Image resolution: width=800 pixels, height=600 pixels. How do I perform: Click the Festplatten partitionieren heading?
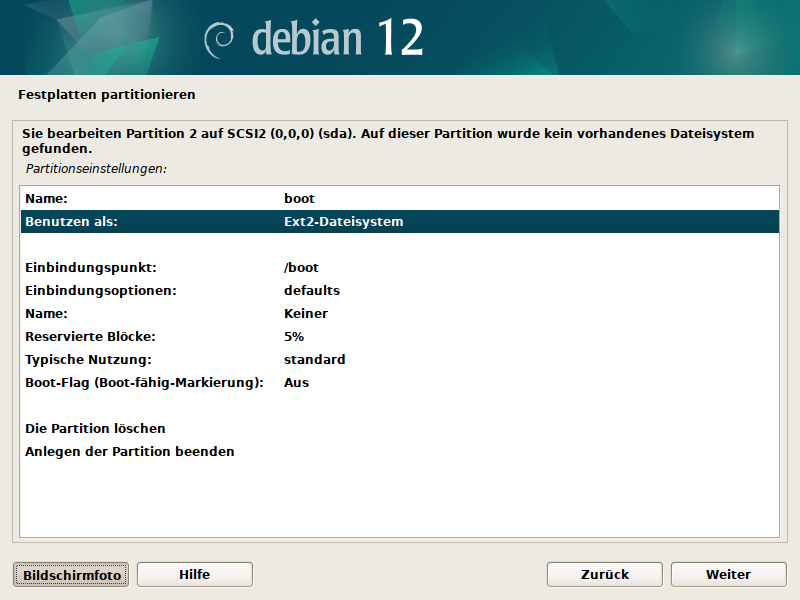point(106,95)
